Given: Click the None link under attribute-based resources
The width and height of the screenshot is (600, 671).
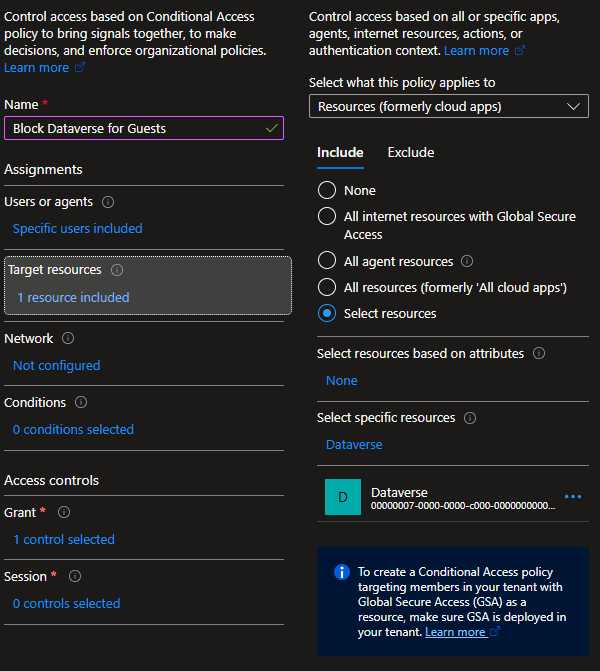Looking at the screenshot, I should (342, 381).
